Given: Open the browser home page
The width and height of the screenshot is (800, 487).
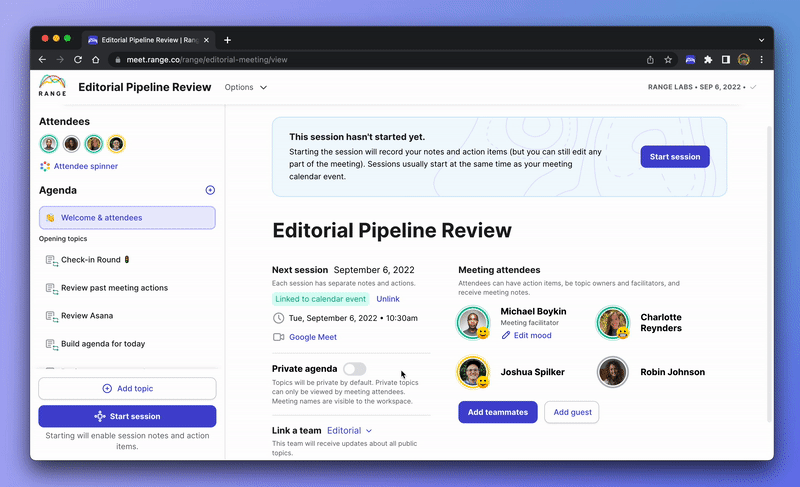Looking at the screenshot, I should pyautogui.click(x=95, y=60).
